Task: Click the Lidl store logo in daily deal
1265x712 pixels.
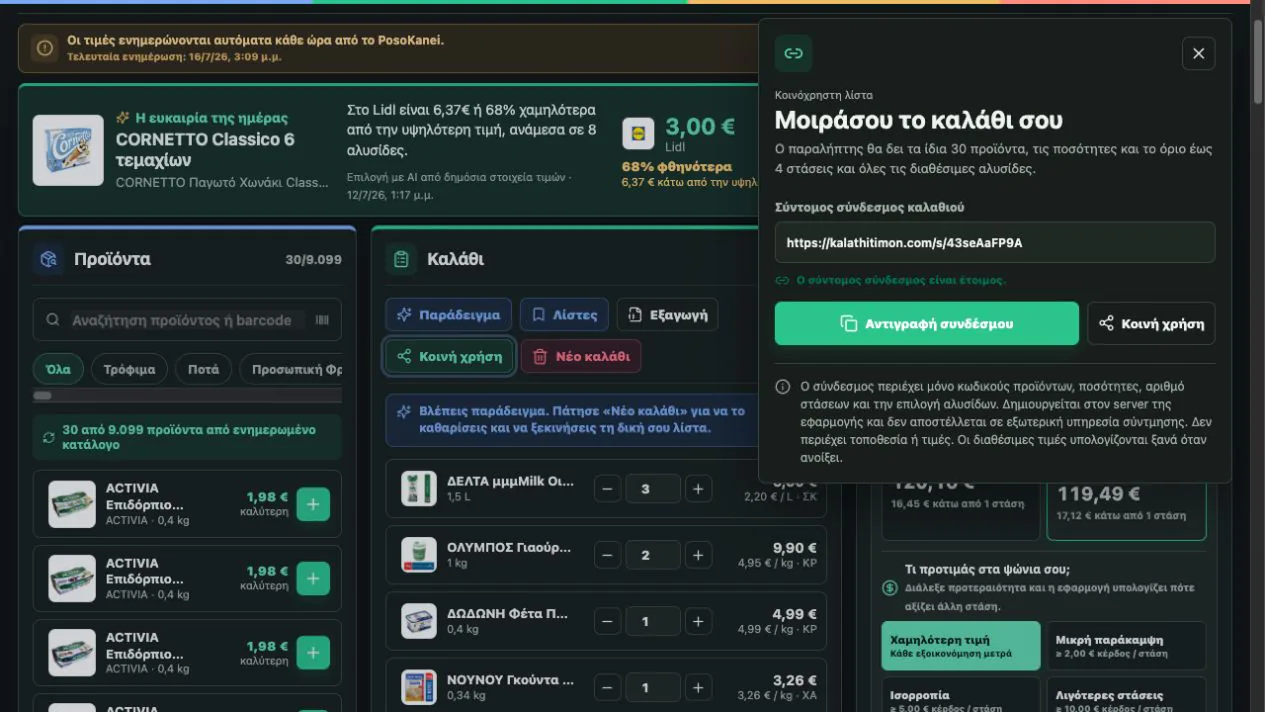Action: 638,133
